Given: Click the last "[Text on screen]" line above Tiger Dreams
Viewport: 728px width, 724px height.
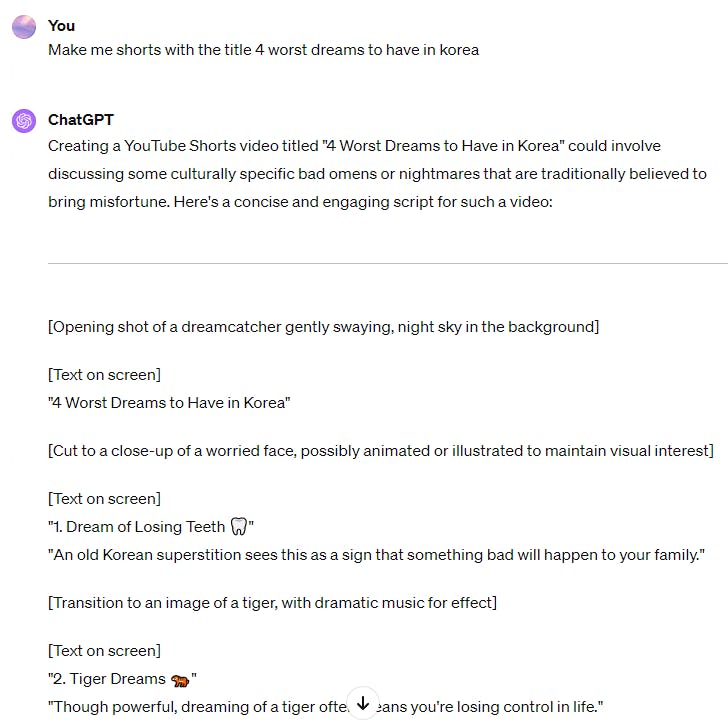Looking at the screenshot, I should coord(104,651).
